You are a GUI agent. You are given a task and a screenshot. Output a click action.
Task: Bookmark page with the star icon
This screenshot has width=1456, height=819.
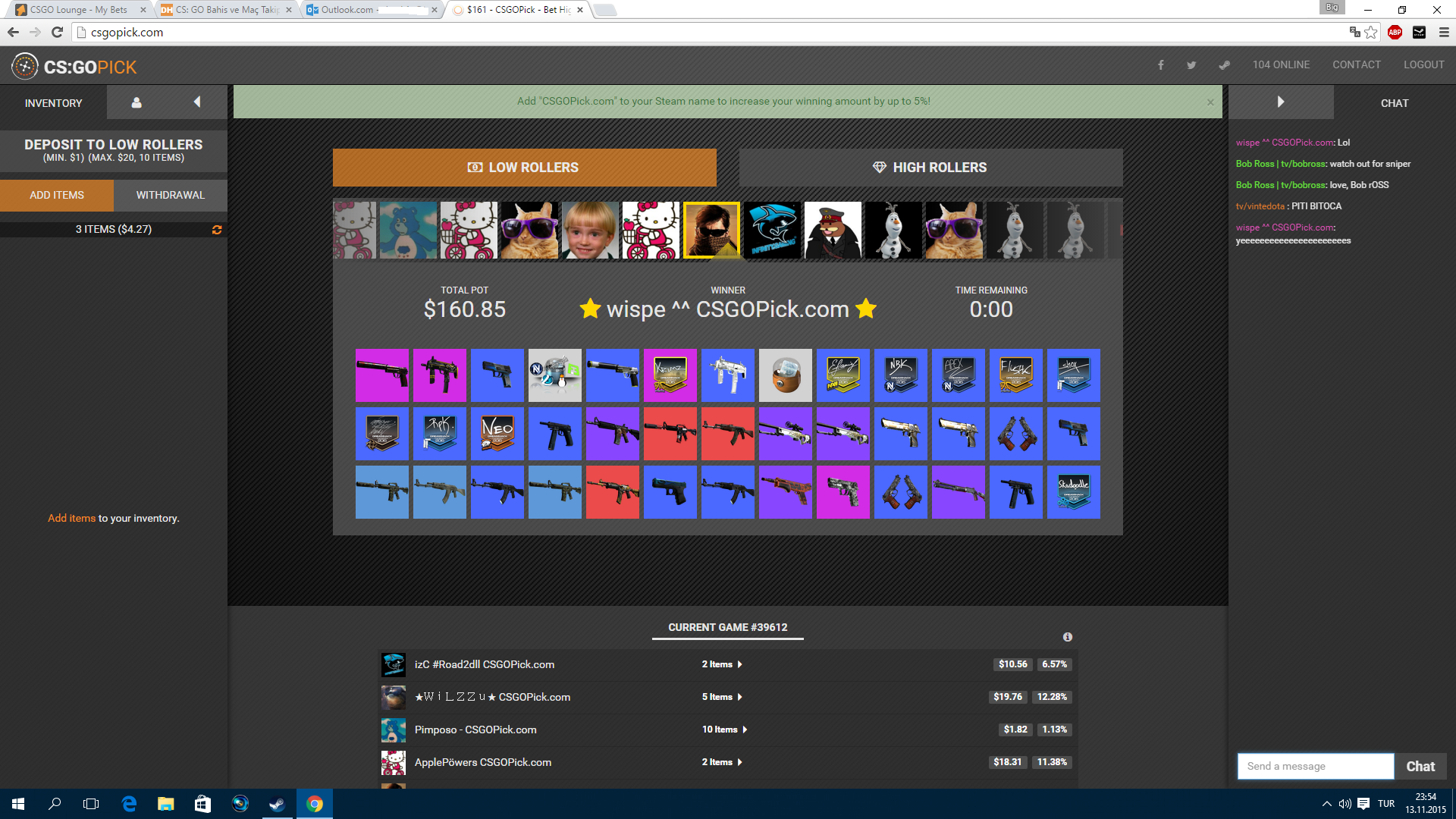point(1371,33)
